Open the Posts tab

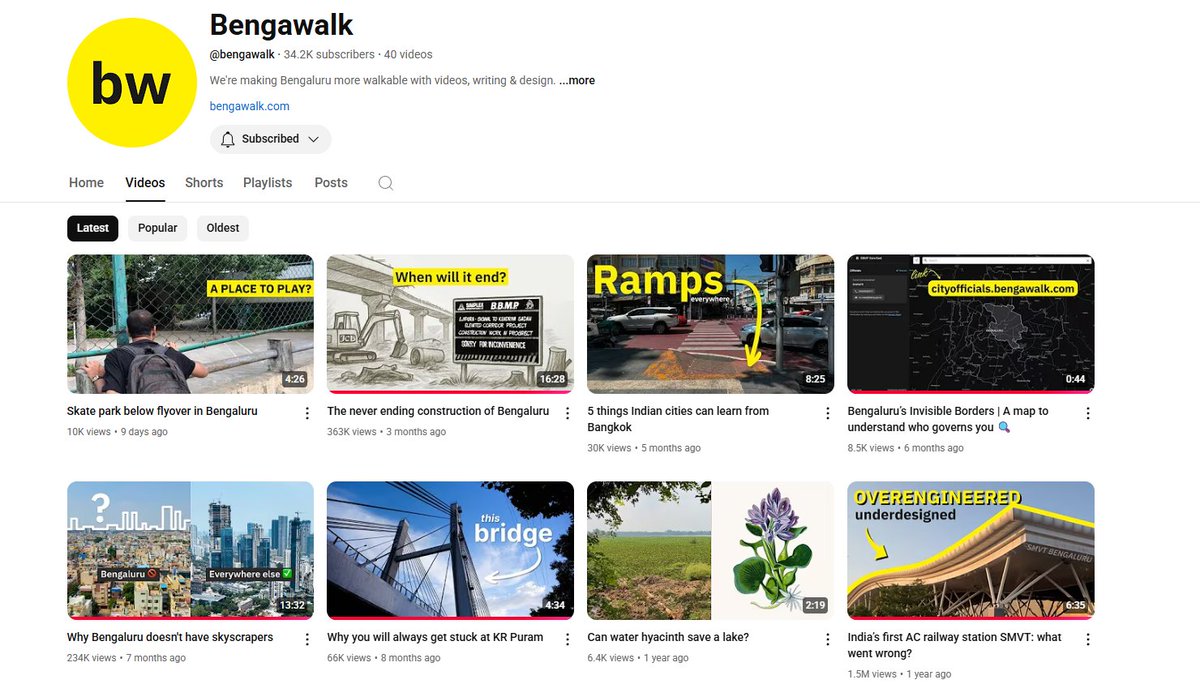click(331, 183)
